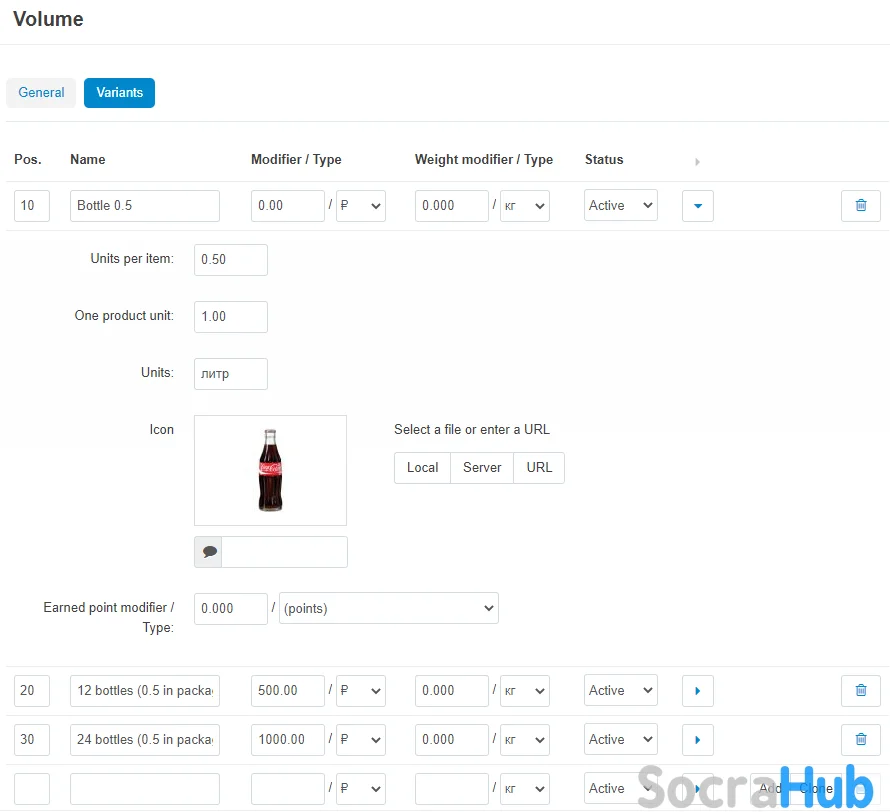Open currency type dropdown for 12 bottles modifier
Screen dimensions: 890x812
pyautogui.click(x=360, y=691)
